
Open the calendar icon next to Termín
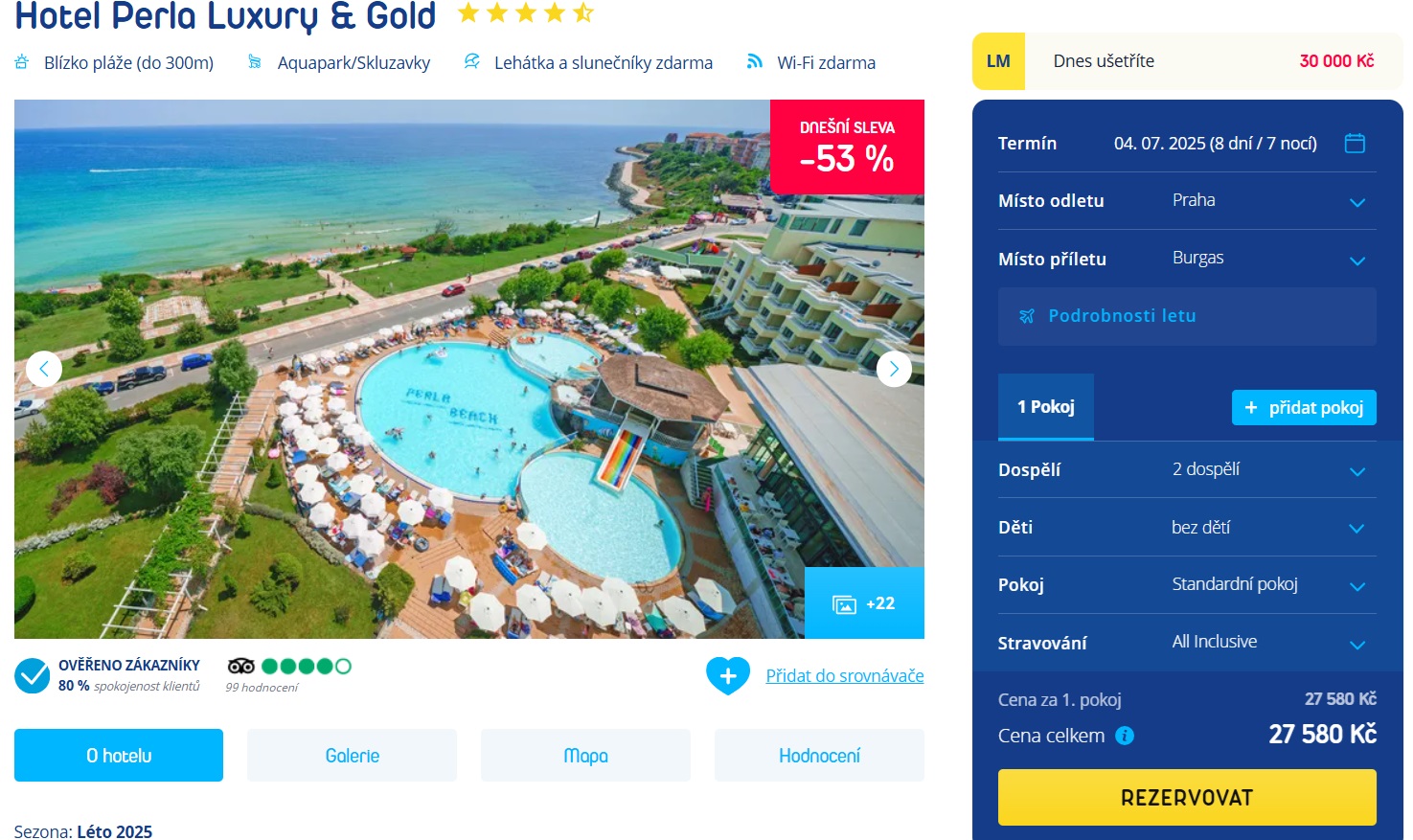(x=1355, y=144)
